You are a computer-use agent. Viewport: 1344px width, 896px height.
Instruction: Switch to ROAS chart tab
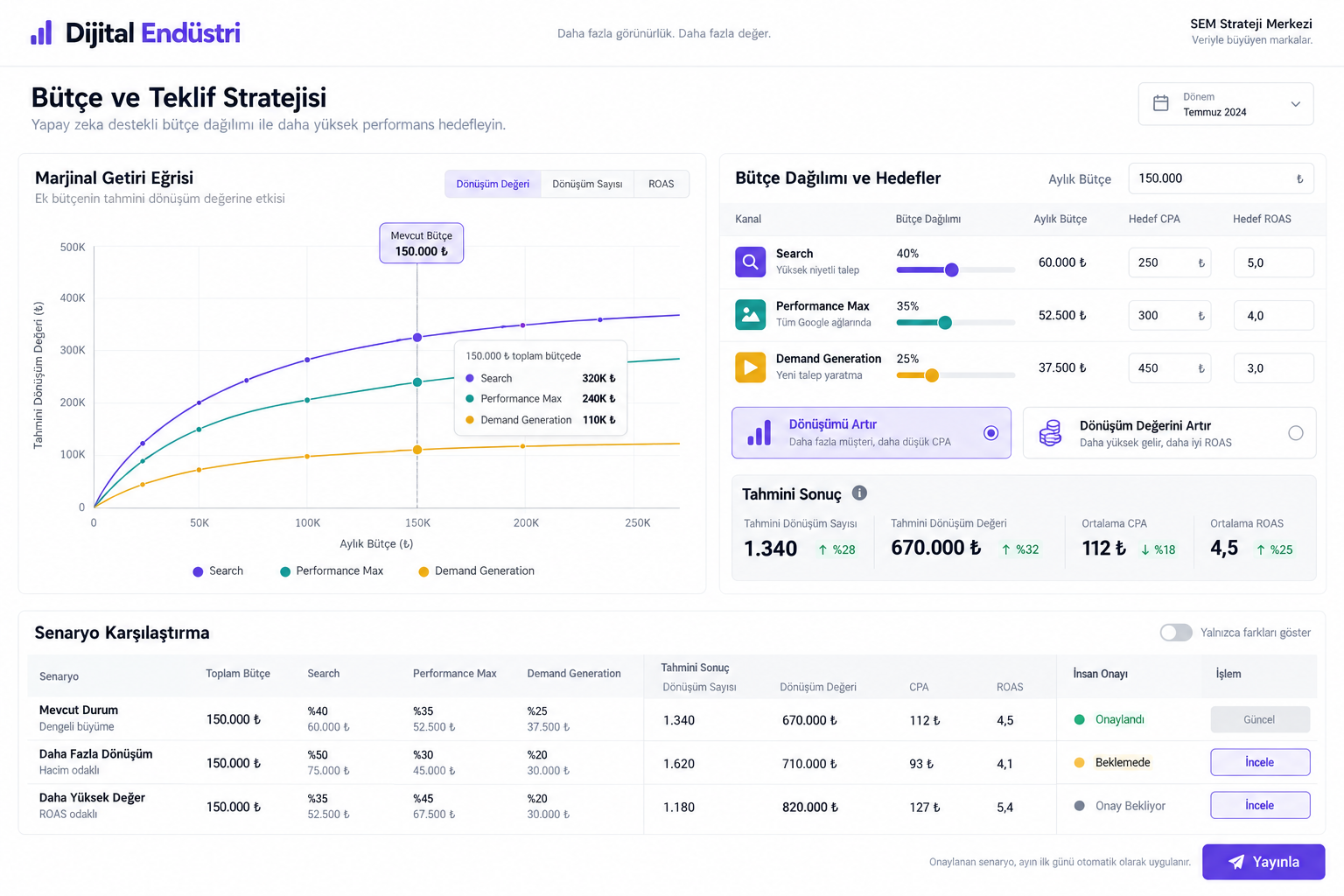(x=661, y=184)
